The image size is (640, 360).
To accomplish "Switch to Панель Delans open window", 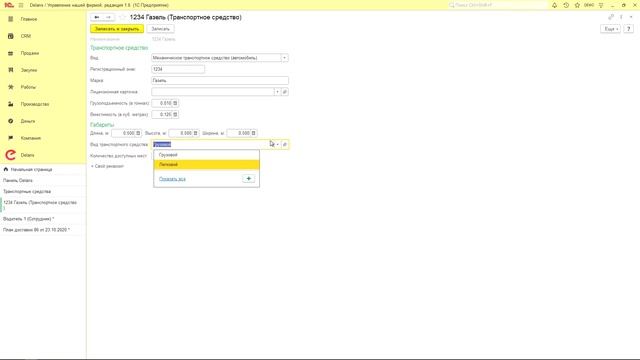I will pos(18,180).
